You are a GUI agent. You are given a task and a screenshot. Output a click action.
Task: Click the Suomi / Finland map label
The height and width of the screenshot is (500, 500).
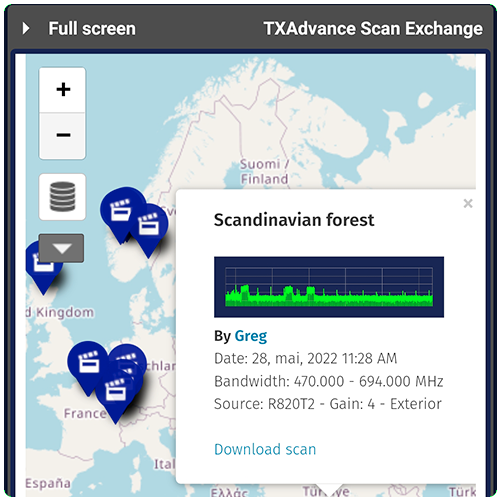tap(264, 172)
